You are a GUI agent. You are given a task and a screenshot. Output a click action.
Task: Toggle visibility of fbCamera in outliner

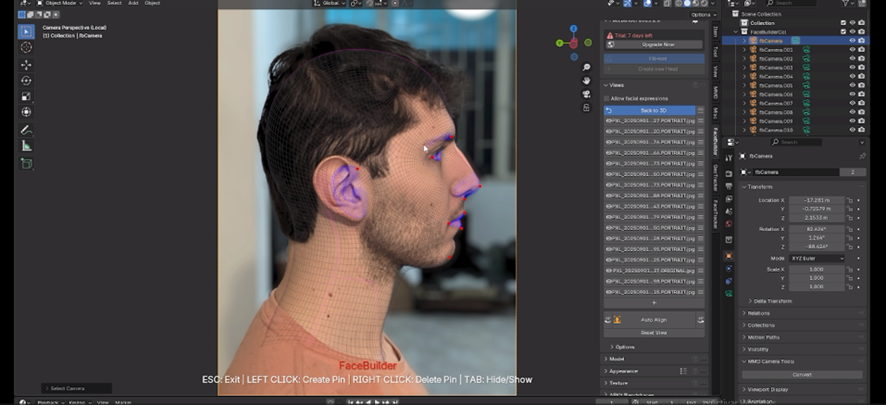coord(852,41)
